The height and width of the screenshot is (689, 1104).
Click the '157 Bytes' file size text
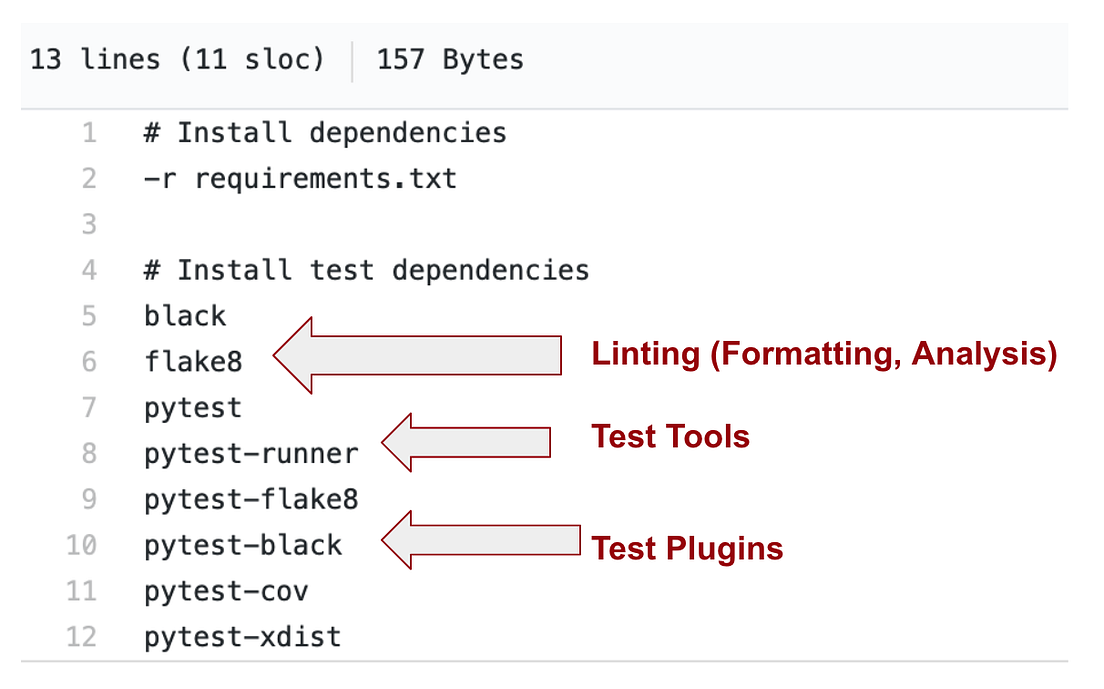[x=450, y=60]
